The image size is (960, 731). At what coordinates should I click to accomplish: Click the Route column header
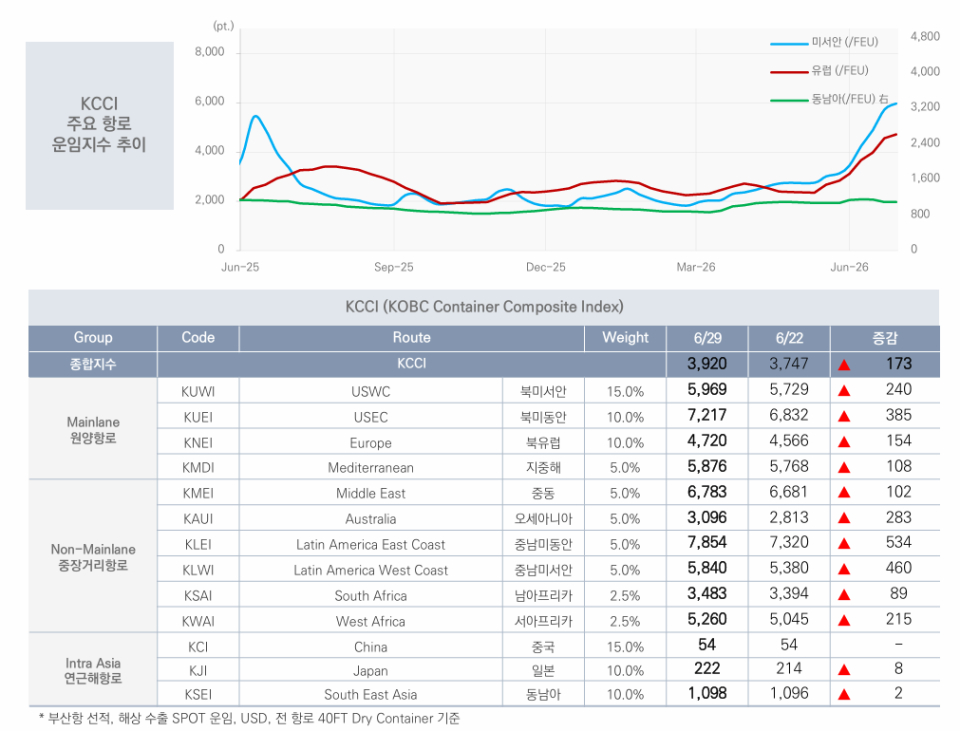pos(411,338)
